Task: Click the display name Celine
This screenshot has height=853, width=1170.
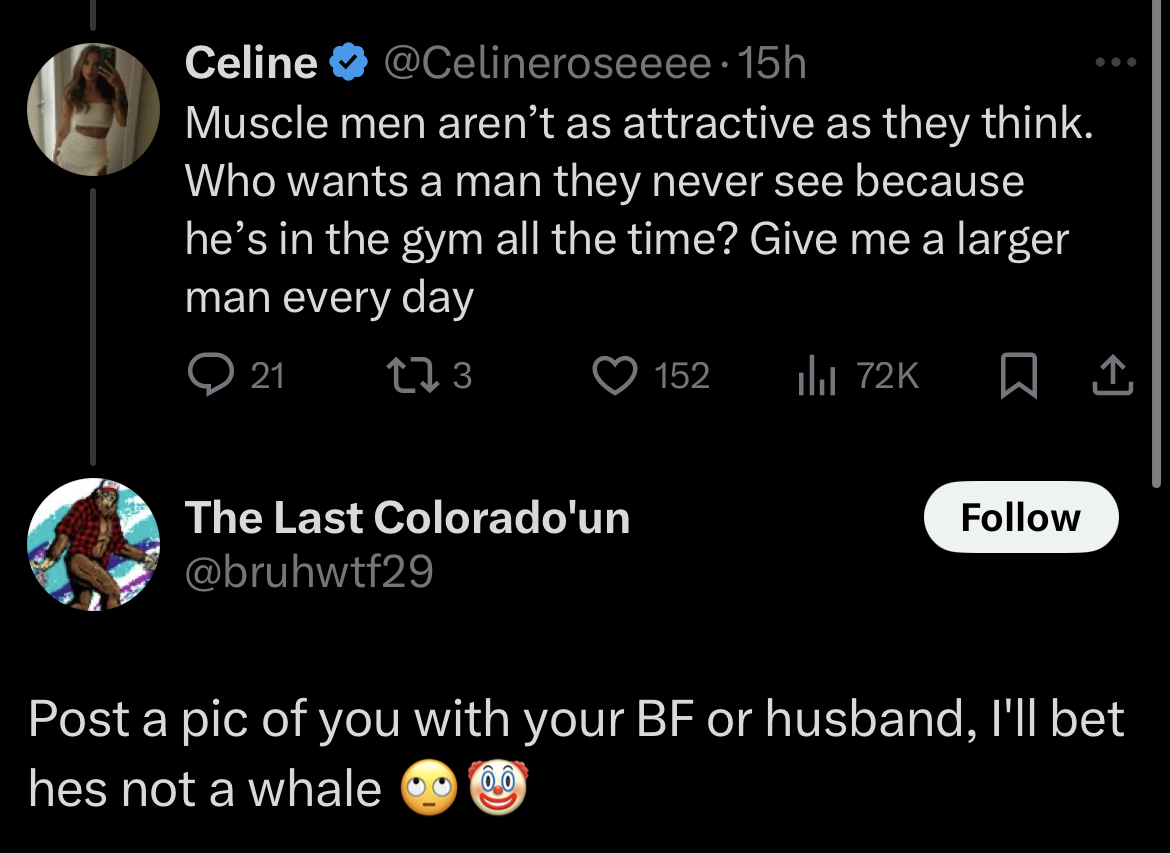Action: pos(251,64)
